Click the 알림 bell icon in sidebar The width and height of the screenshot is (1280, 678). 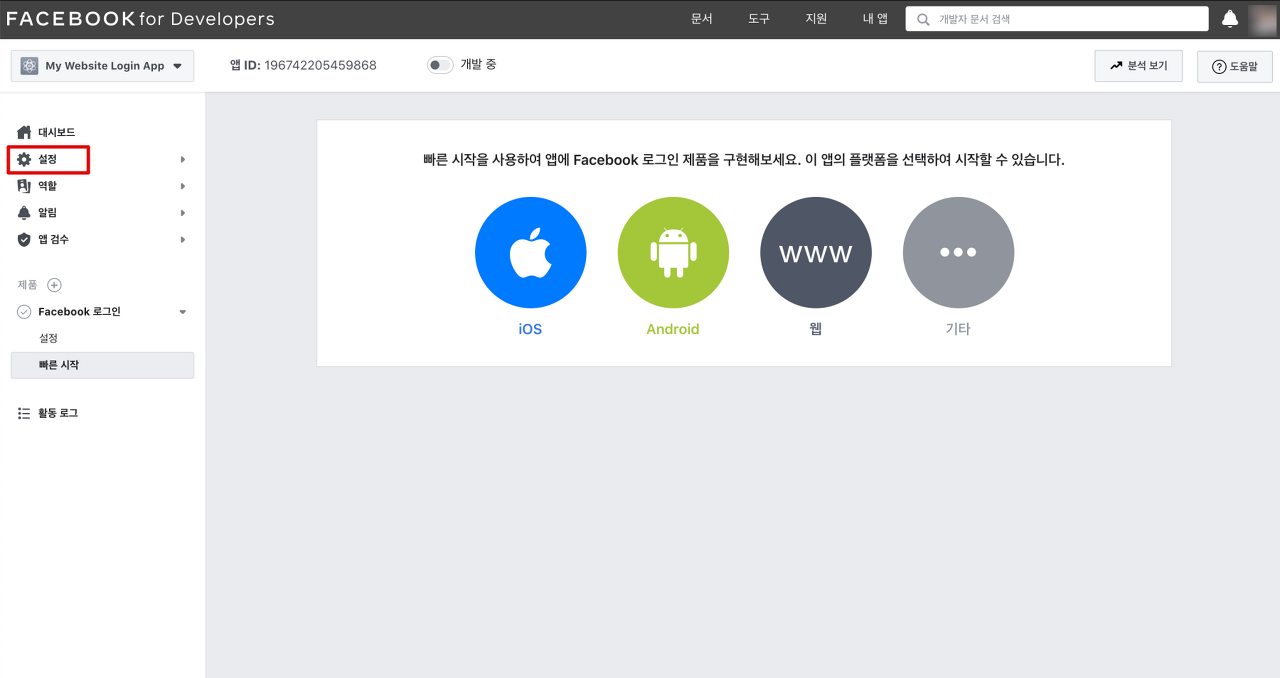25,213
